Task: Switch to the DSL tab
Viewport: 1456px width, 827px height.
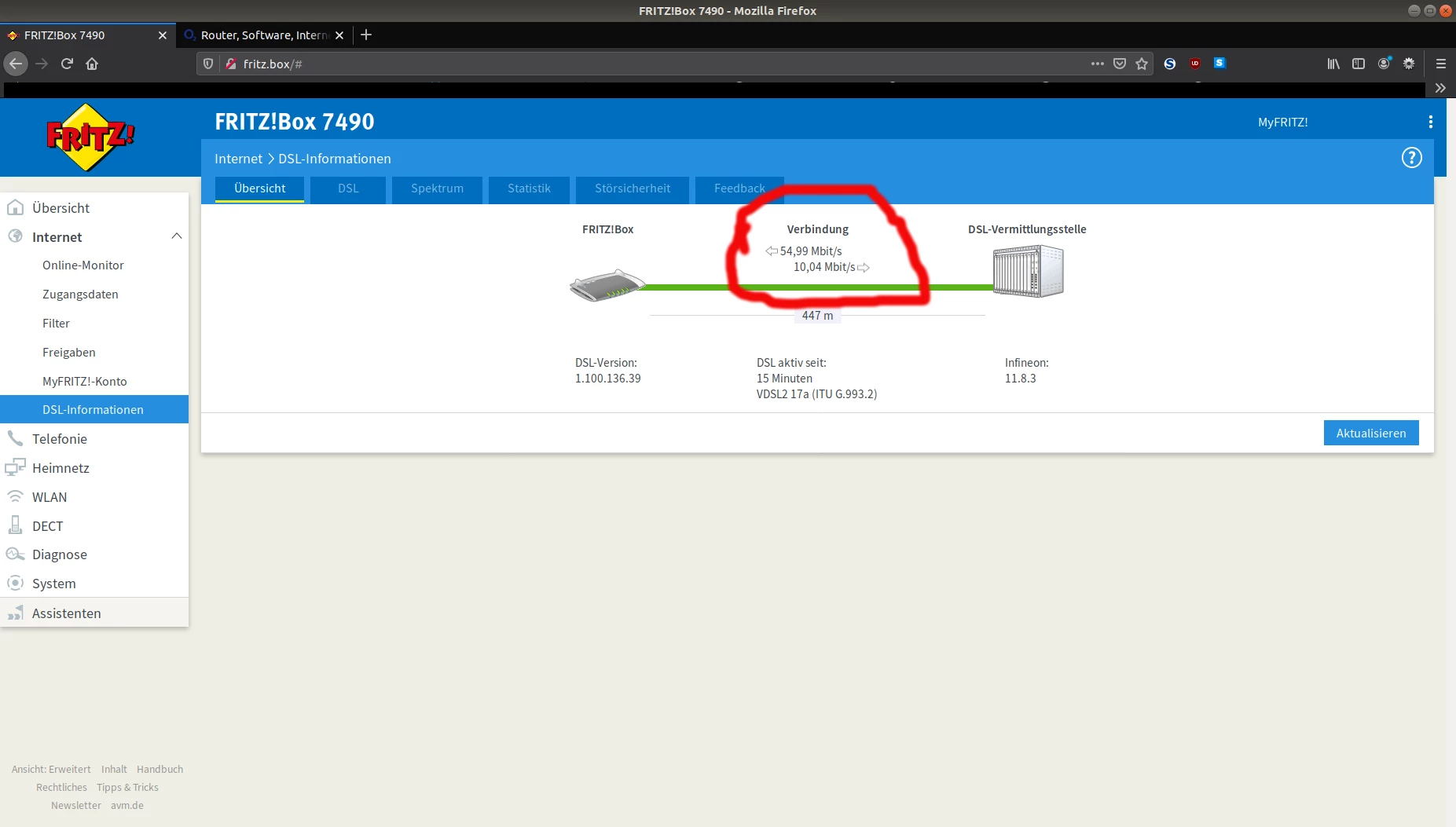Action: pyautogui.click(x=348, y=188)
